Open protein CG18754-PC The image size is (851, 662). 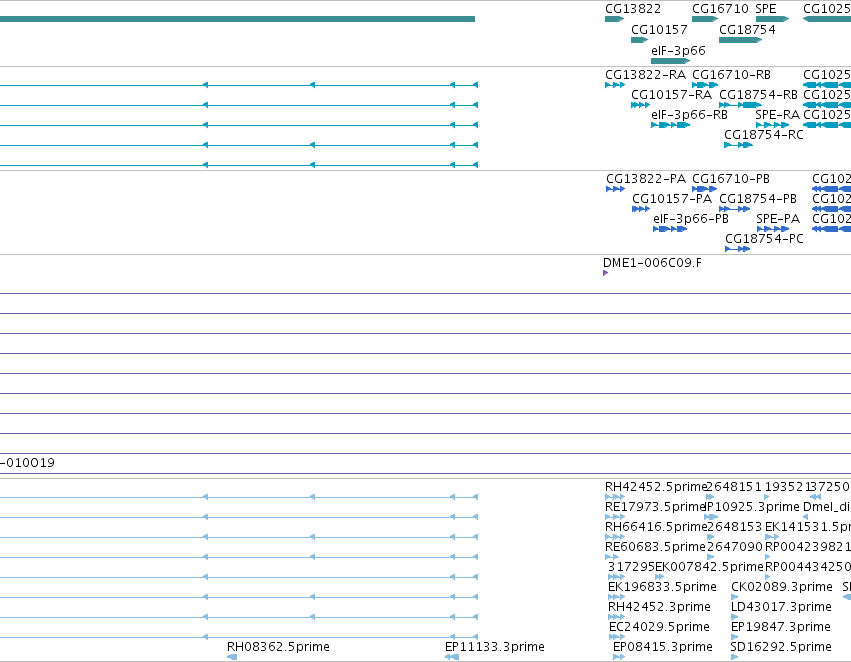tap(764, 239)
